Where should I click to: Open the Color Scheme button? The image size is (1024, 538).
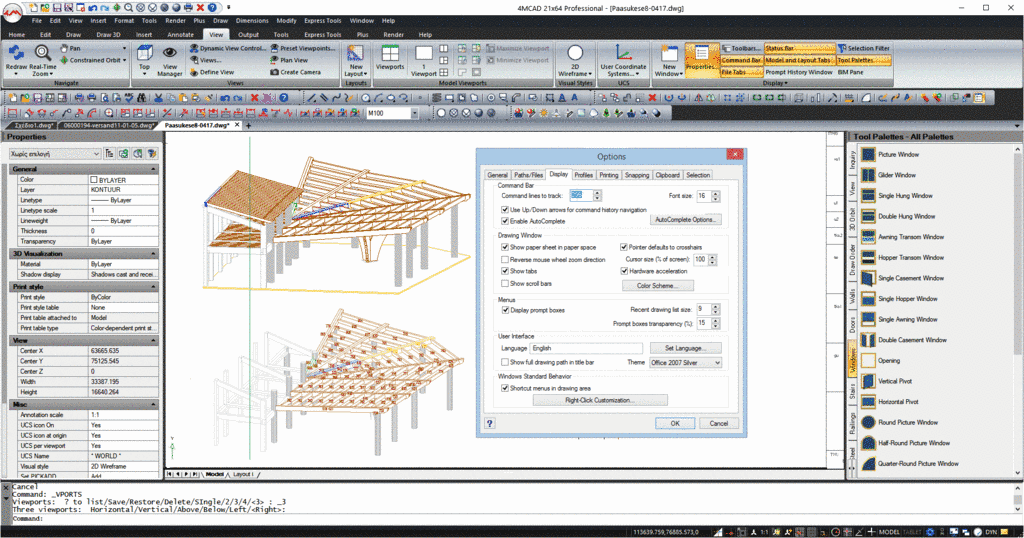[656, 285]
